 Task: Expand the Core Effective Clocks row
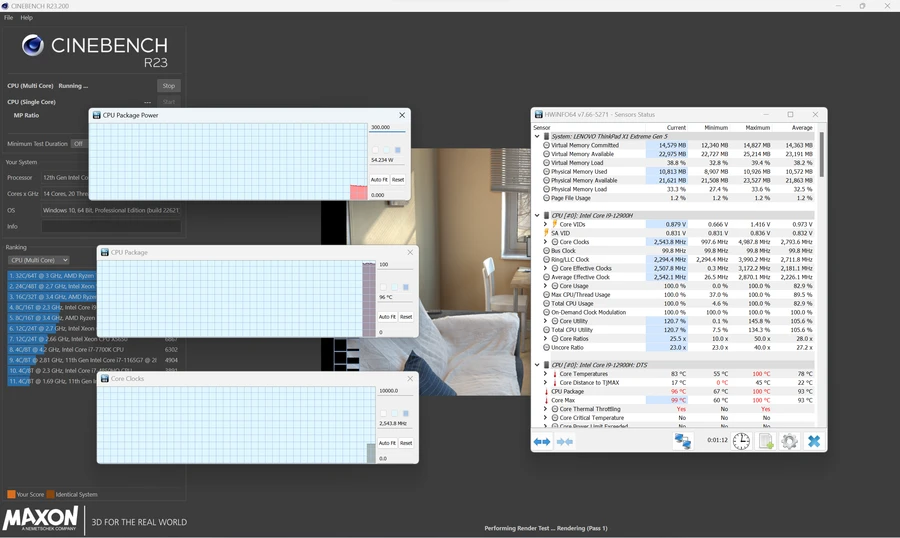(545, 268)
